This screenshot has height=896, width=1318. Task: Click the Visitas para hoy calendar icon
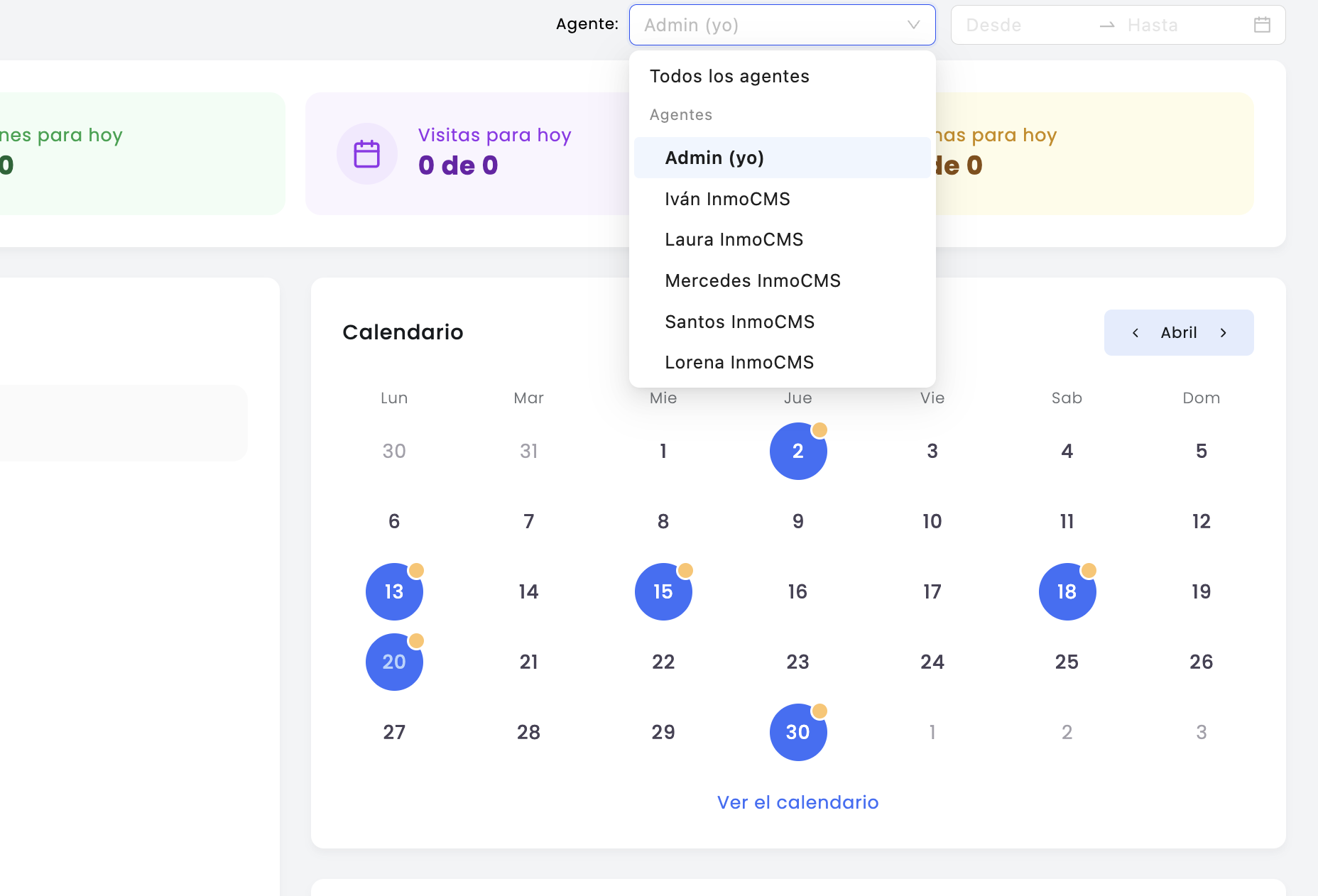(x=367, y=153)
